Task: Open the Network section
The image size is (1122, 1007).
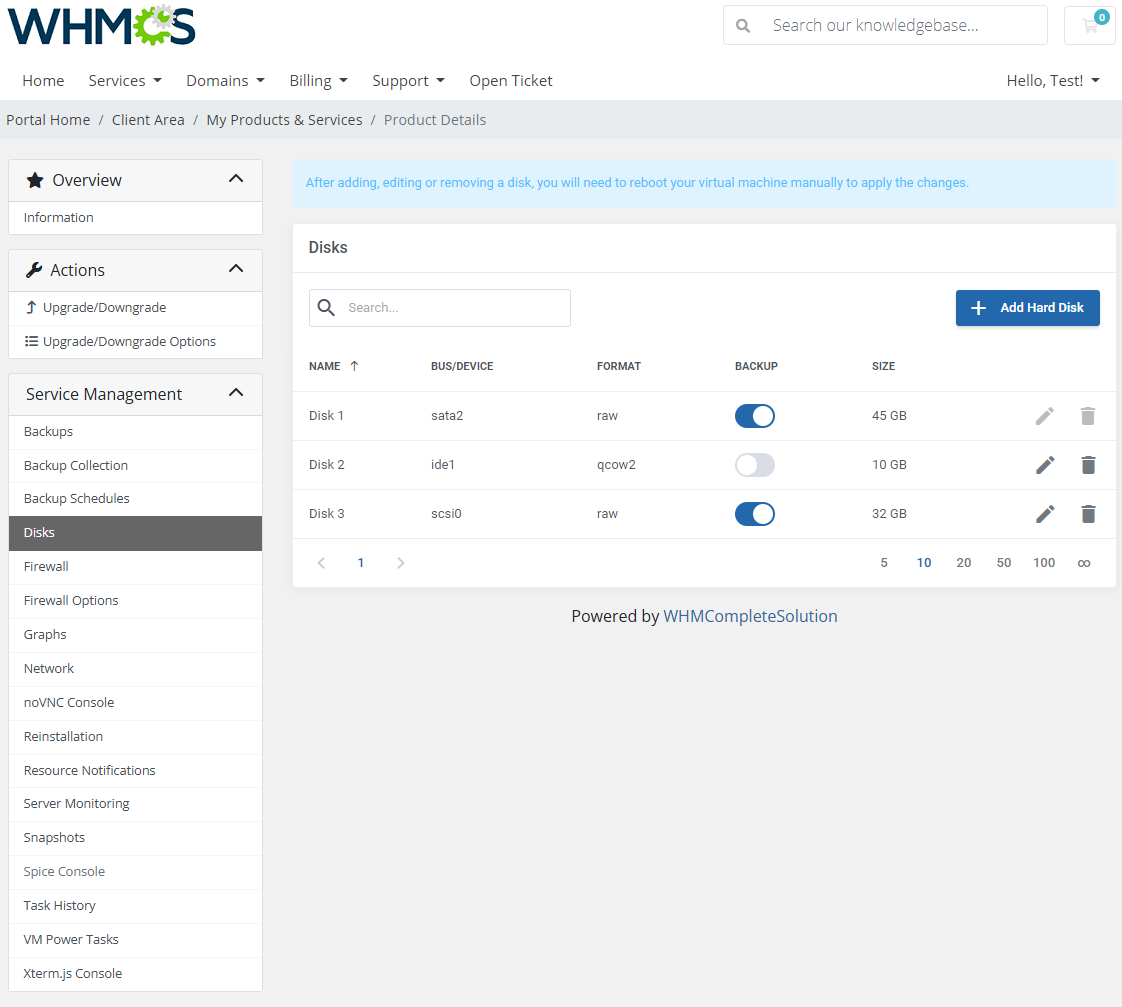Action: click(135, 668)
